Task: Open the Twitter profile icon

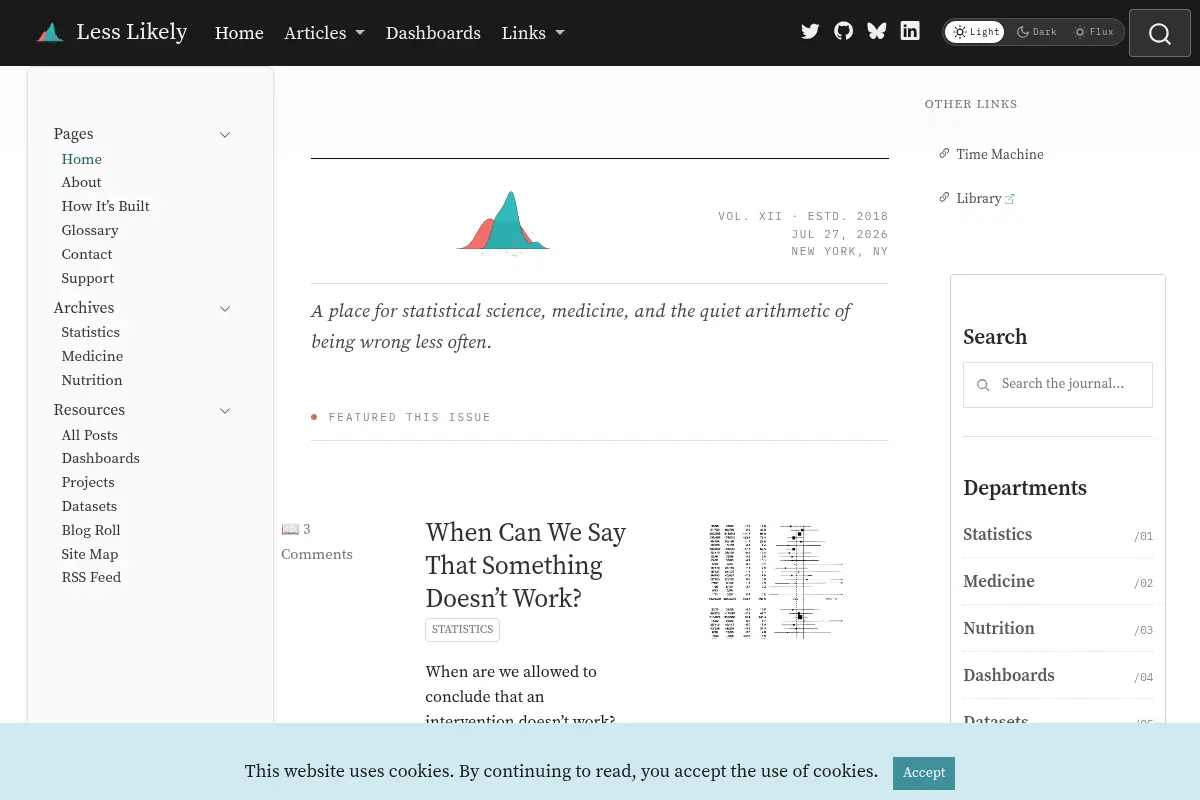Action: point(810,31)
